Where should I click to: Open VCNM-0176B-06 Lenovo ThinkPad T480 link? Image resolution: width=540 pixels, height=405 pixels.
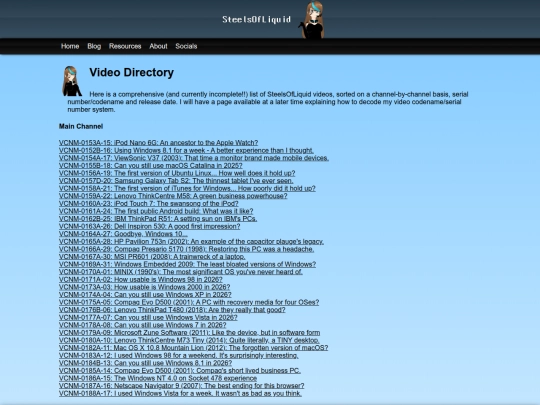point(172,310)
